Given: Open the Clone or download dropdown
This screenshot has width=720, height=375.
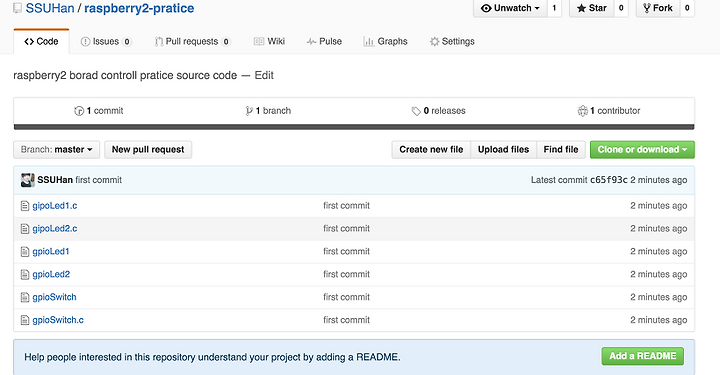Looking at the screenshot, I should pyautogui.click(x=642, y=150).
